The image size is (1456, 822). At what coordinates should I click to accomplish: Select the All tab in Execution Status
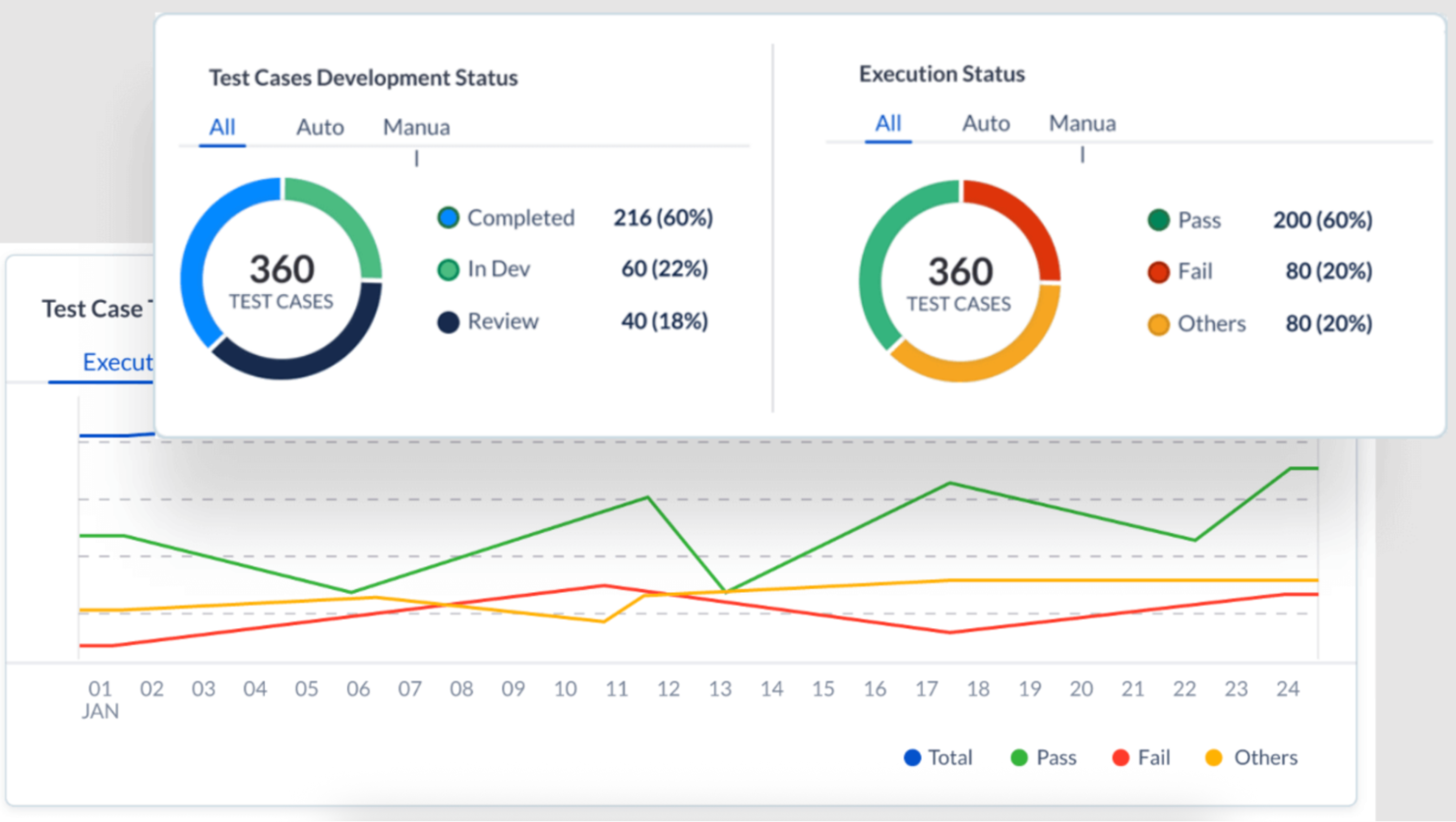[887, 123]
